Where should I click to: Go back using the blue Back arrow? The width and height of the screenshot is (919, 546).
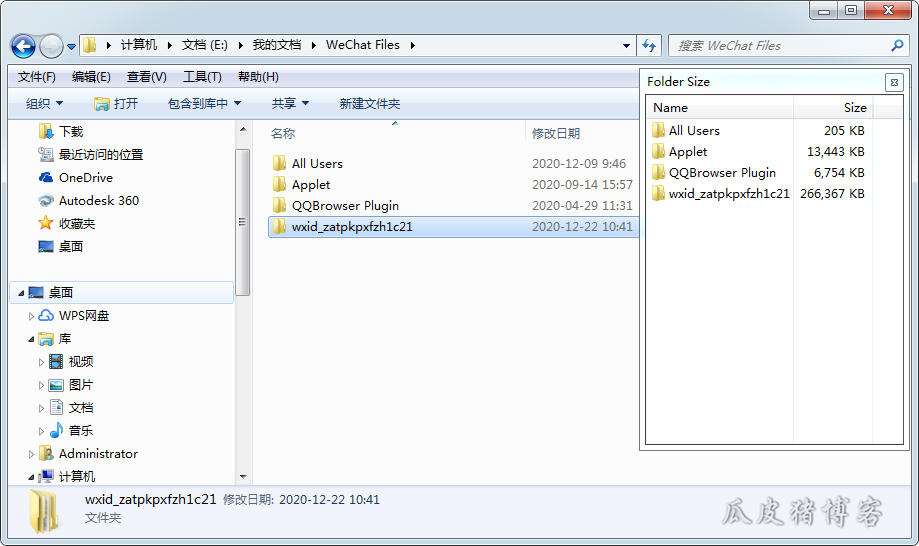point(23,46)
